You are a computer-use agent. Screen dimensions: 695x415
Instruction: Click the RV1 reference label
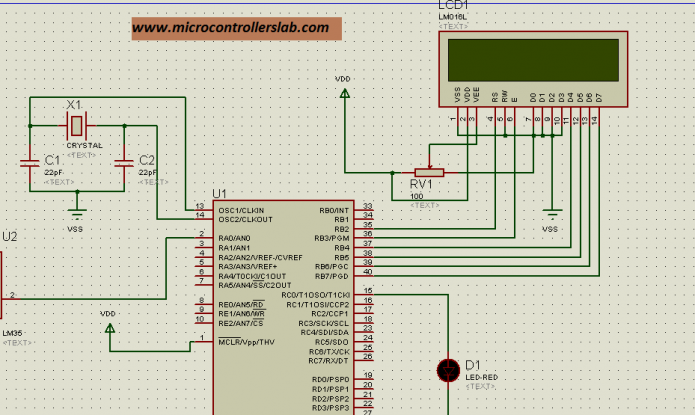pyautogui.click(x=421, y=184)
